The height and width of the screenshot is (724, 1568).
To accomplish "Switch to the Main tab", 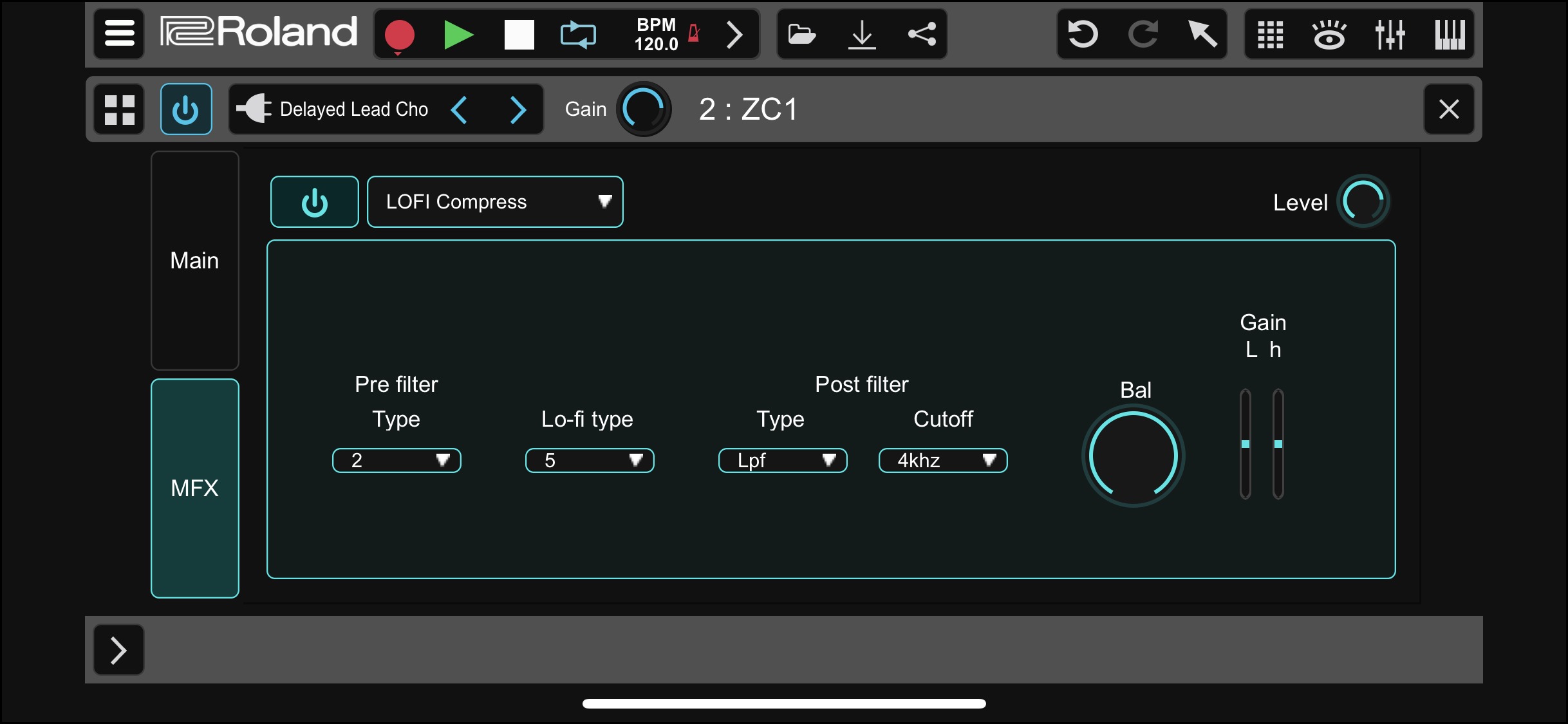I will point(195,261).
